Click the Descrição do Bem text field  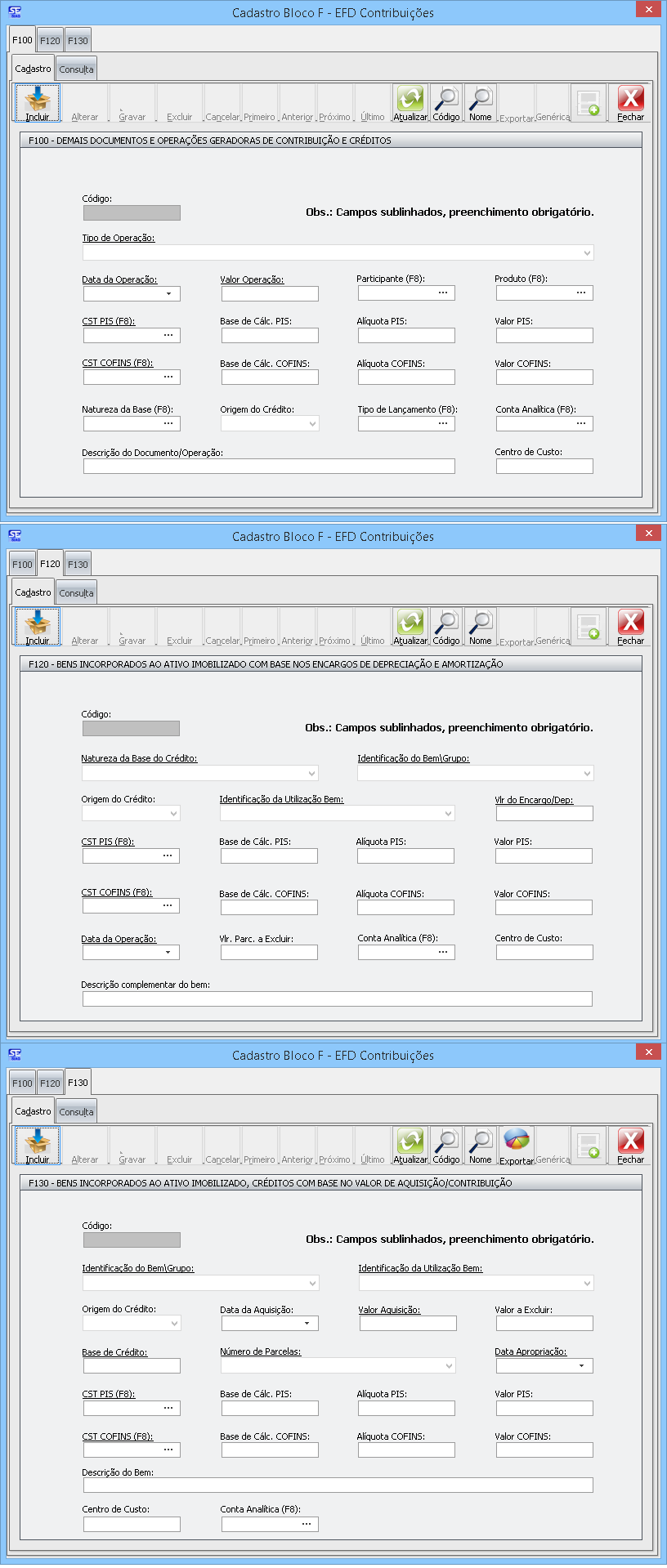point(338,1485)
